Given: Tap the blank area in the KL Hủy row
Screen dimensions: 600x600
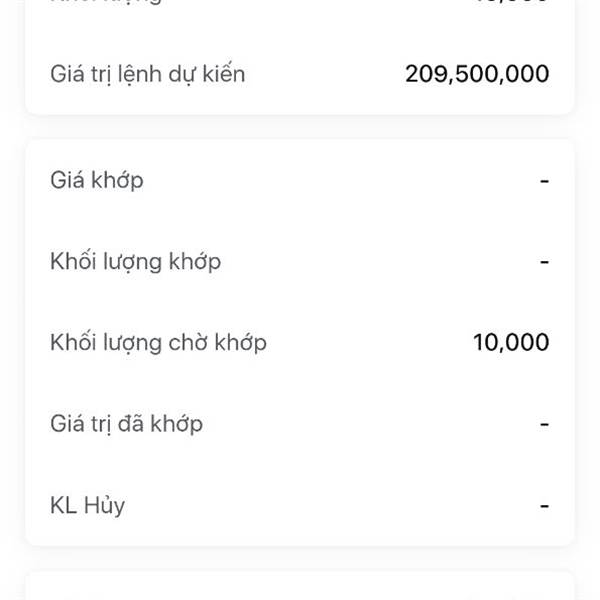Looking at the screenshot, I should point(332,506).
